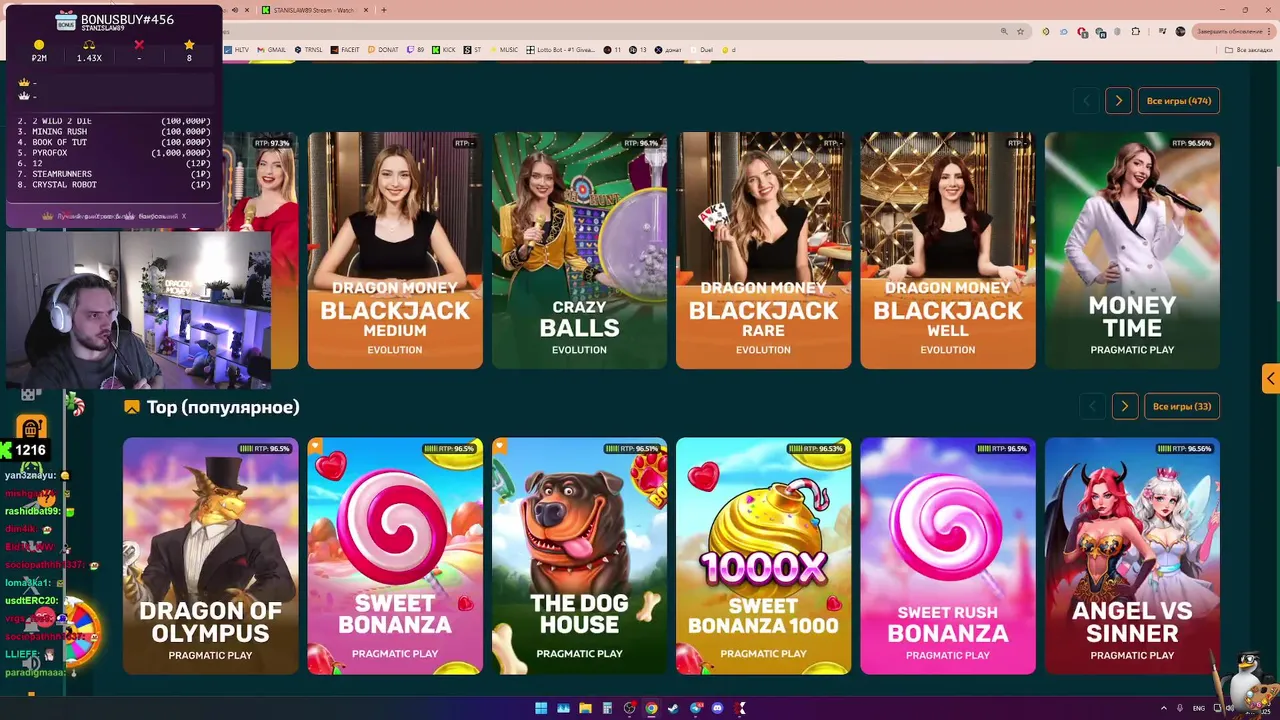Open the Lotto Bot bookmark

(x=560, y=49)
